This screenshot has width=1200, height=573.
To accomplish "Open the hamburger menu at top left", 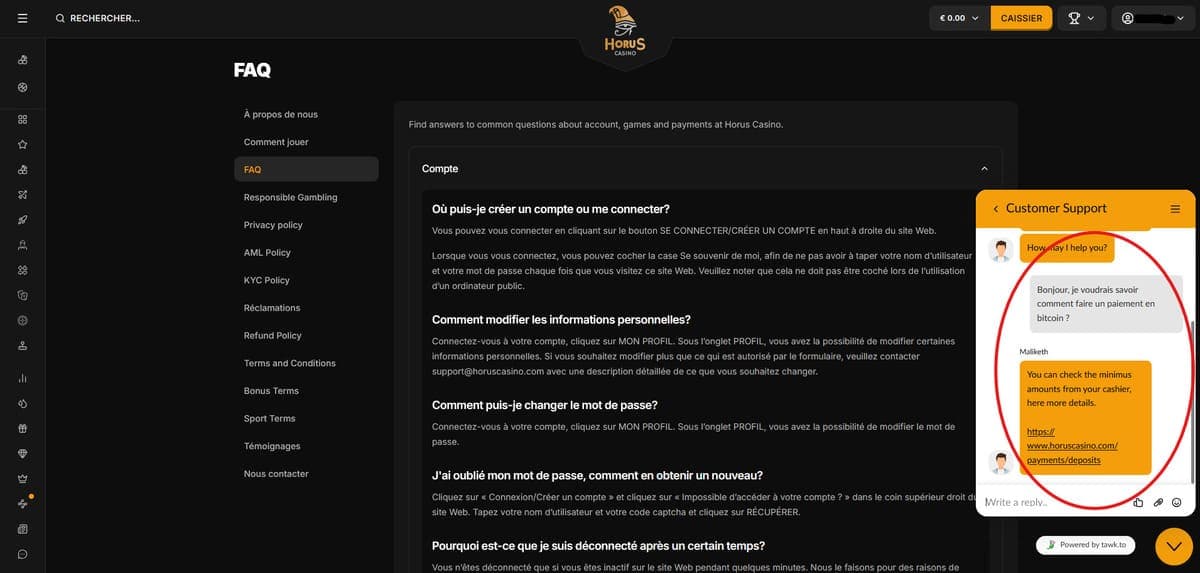I will click(22, 18).
